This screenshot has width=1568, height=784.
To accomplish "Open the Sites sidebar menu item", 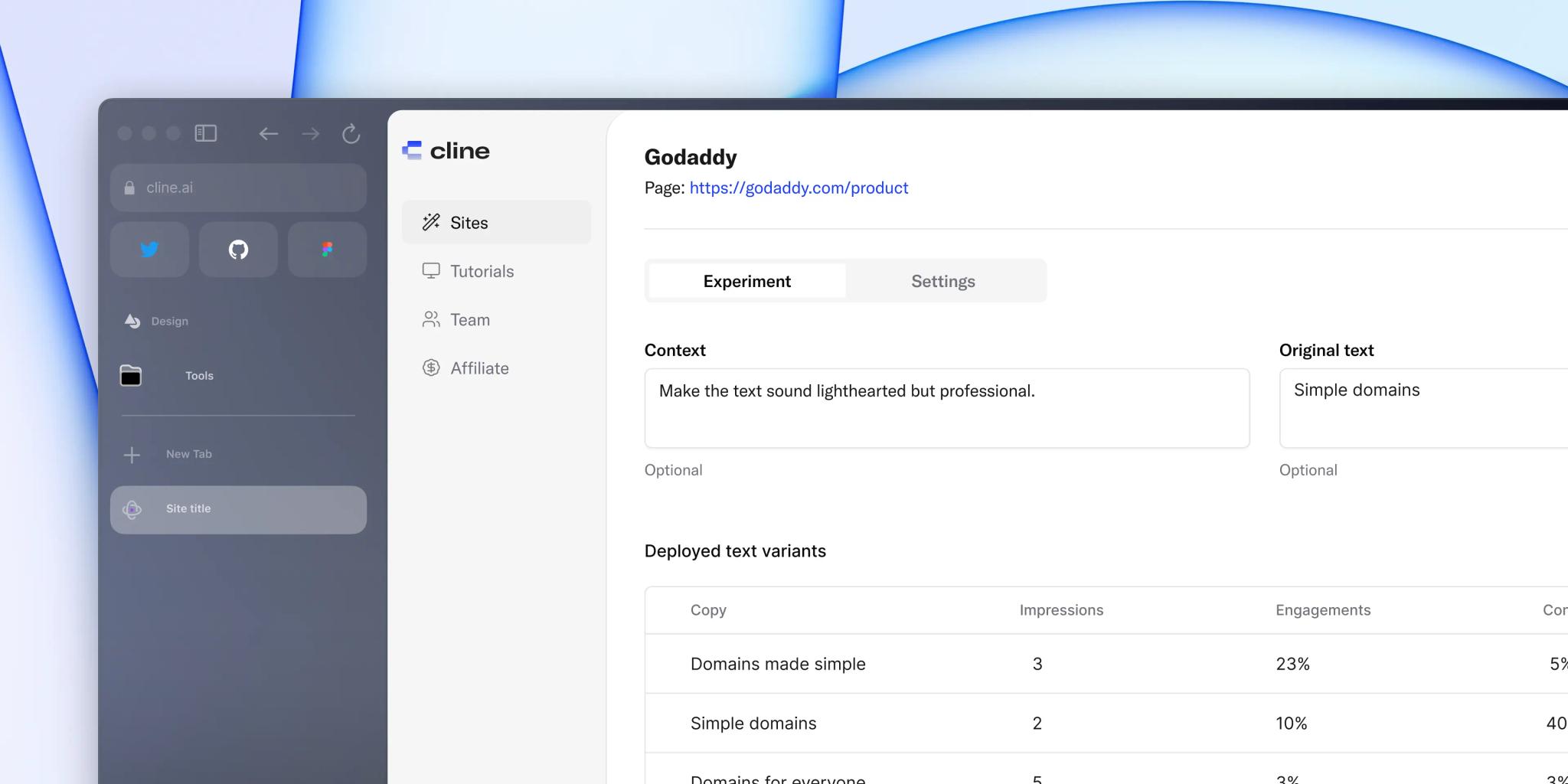I will click(x=496, y=222).
